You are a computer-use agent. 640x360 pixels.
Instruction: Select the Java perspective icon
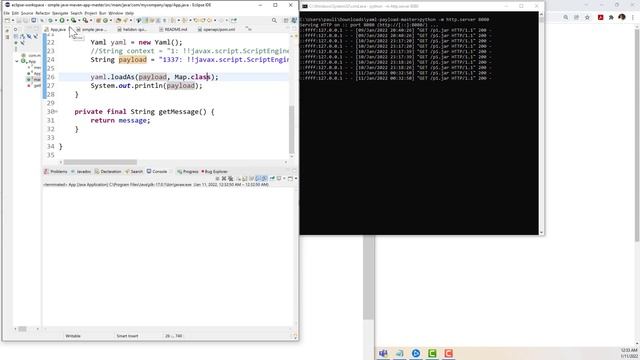[294, 20]
